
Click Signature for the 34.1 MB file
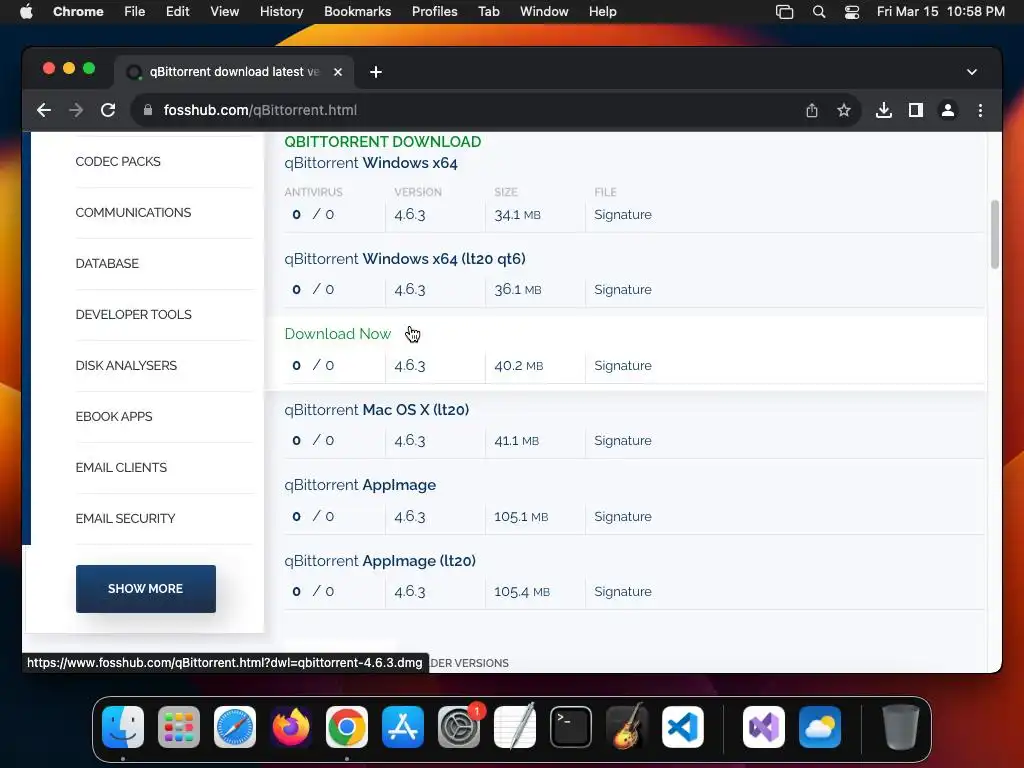tap(622, 214)
